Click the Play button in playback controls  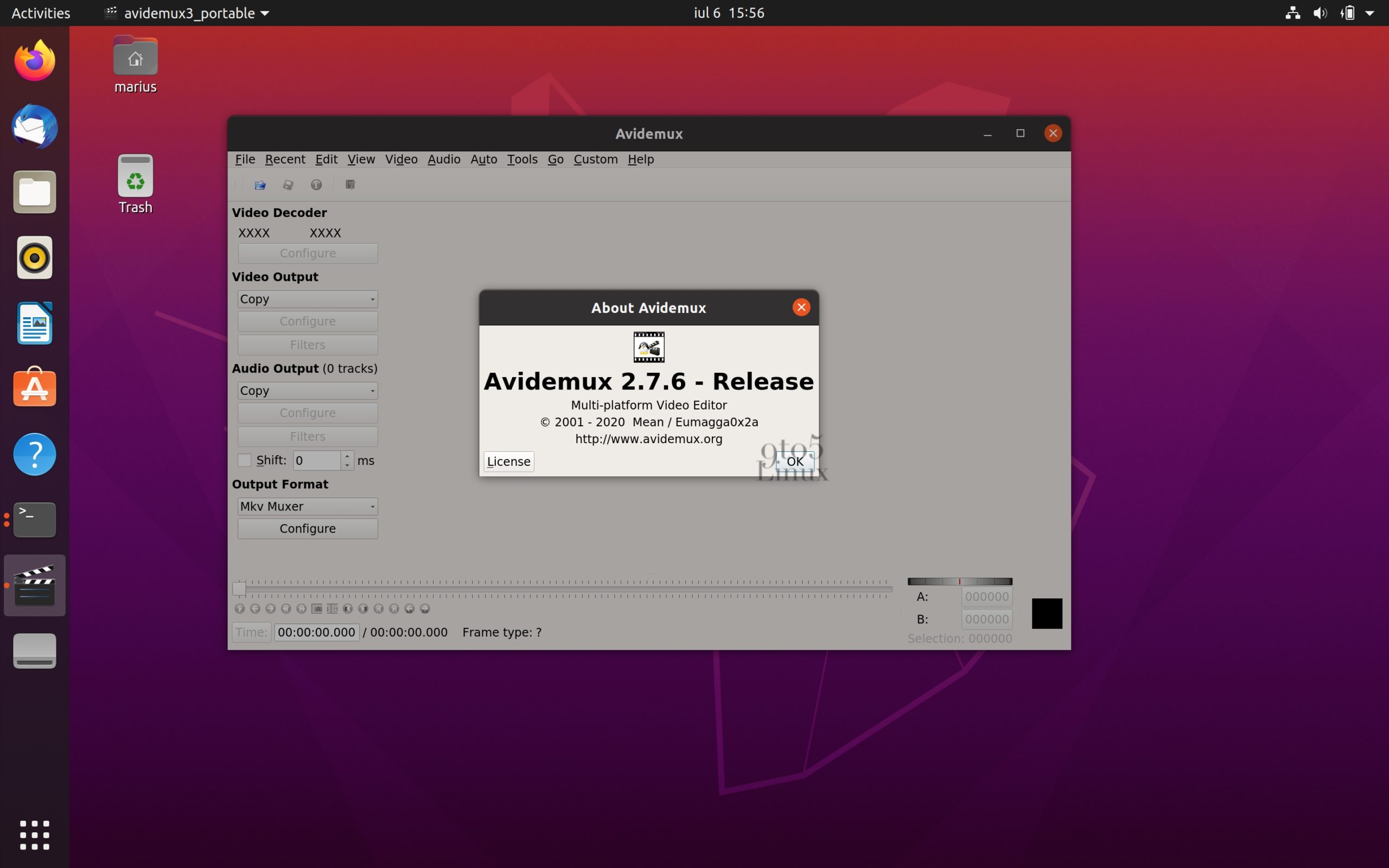240,609
